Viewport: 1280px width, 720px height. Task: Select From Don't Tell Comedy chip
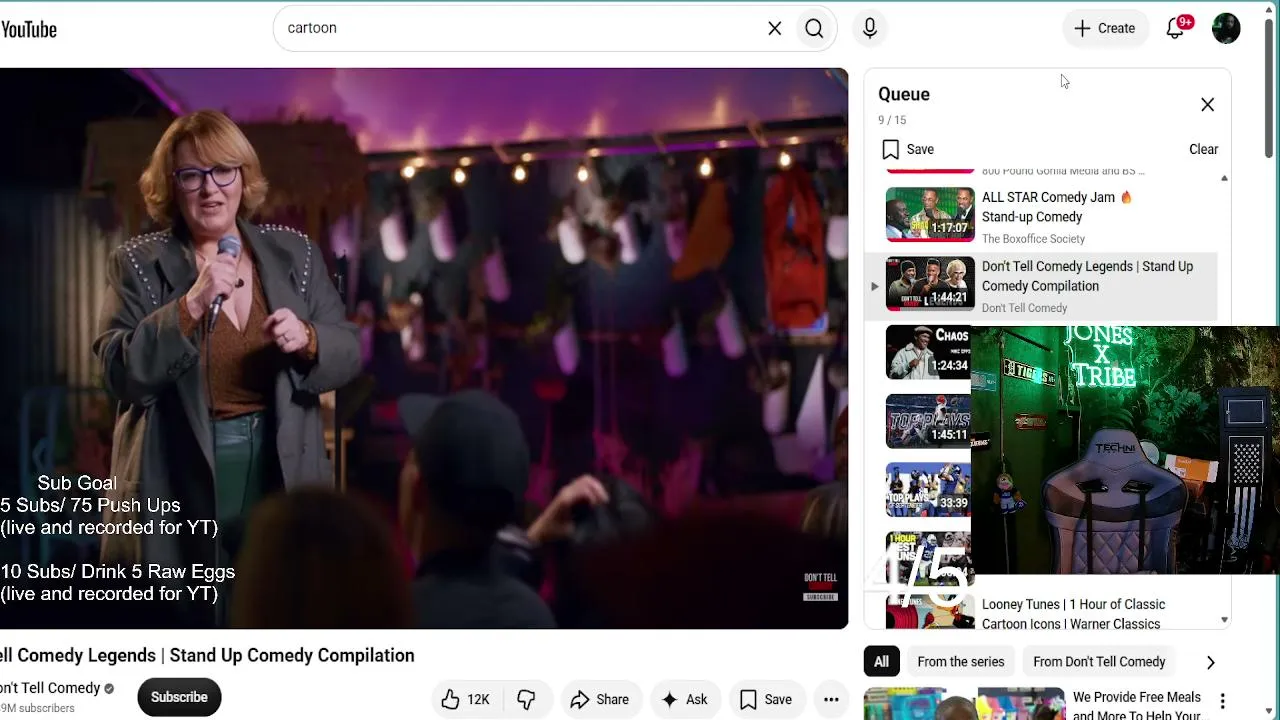(1099, 661)
